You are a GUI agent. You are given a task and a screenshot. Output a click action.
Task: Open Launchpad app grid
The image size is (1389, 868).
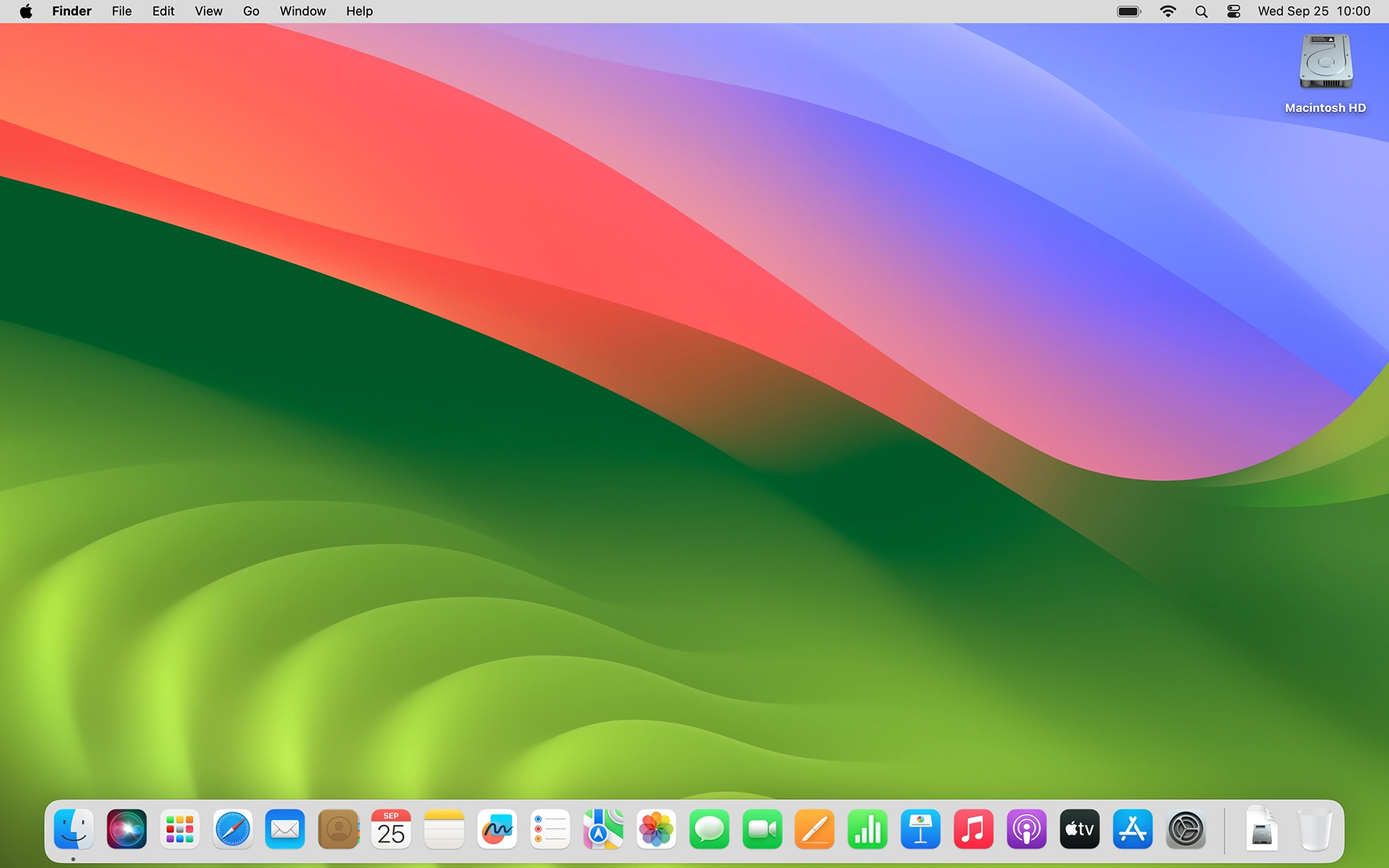coord(179,829)
